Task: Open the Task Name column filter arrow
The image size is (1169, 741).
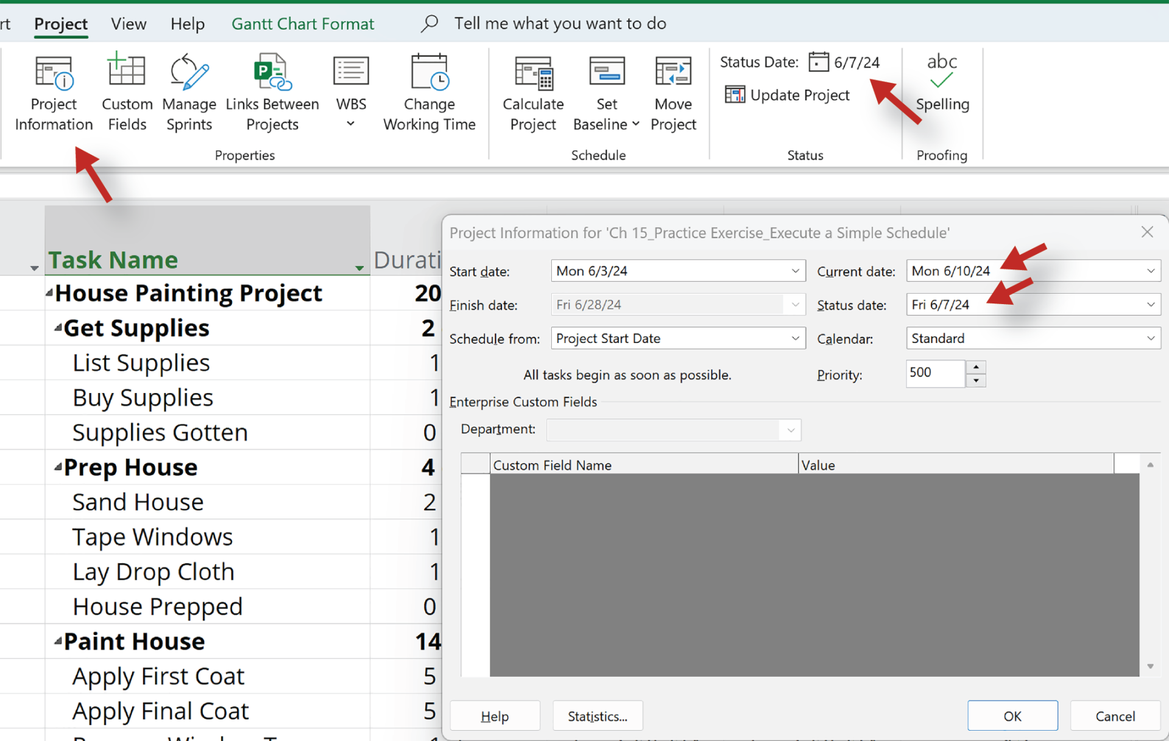Action: pyautogui.click(x=359, y=268)
